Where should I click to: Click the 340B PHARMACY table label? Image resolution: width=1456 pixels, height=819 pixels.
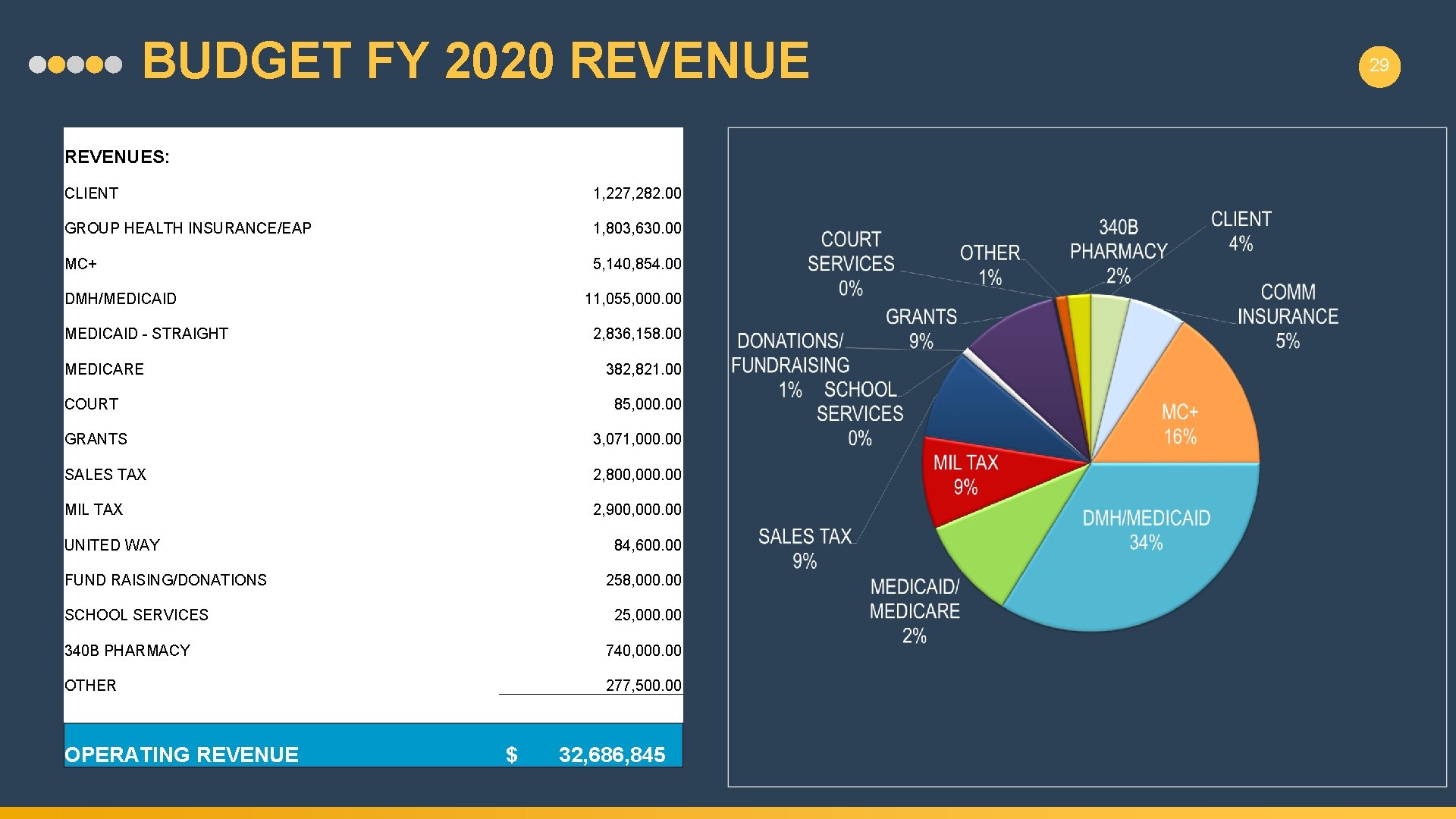click(127, 651)
